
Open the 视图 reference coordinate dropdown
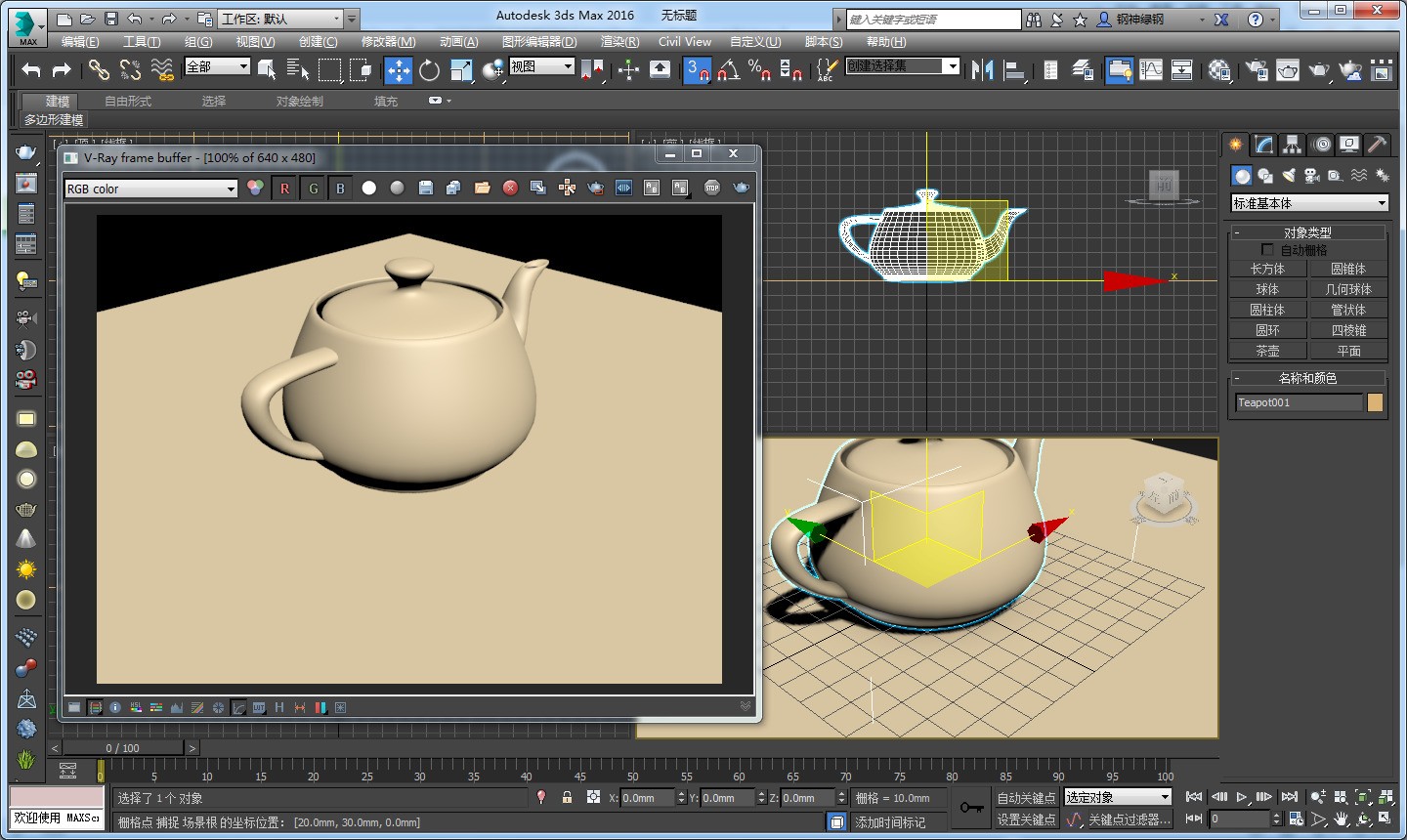[541, 66]
